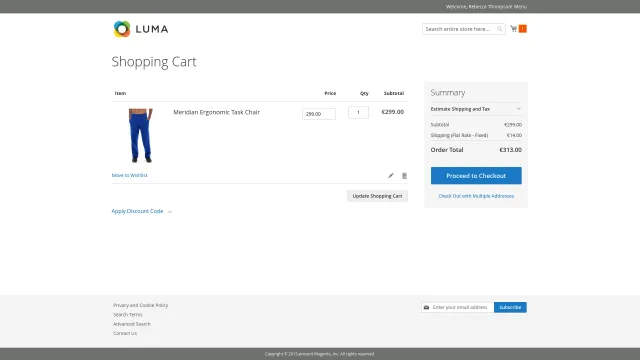
Task: Click Update Shopping Cart button
Action: (x=377, y=196)
